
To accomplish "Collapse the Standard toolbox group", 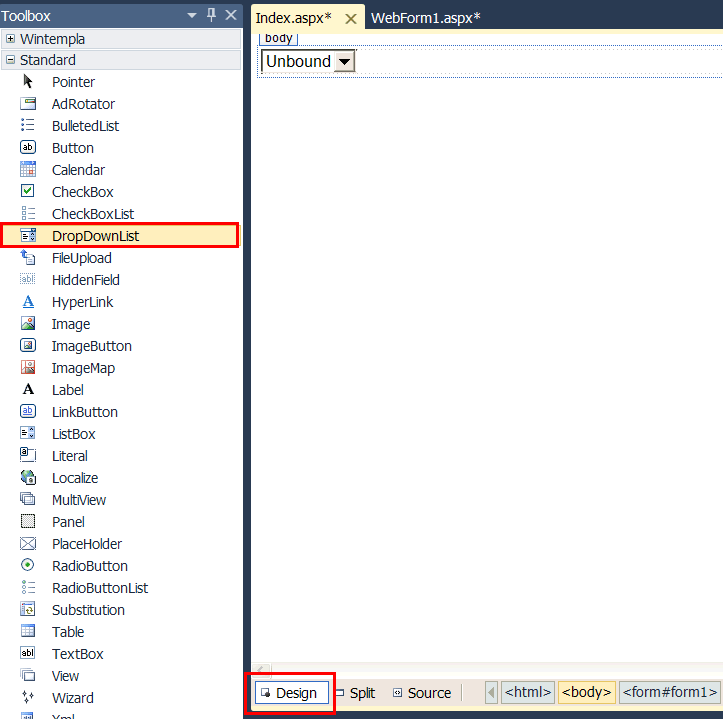I will pyautogui.click(x=11, y=60).
